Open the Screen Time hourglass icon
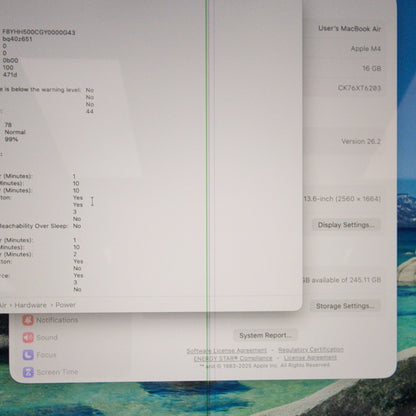Image resolution: width=416 pixels, height=416 pixels. click(28, 372)
